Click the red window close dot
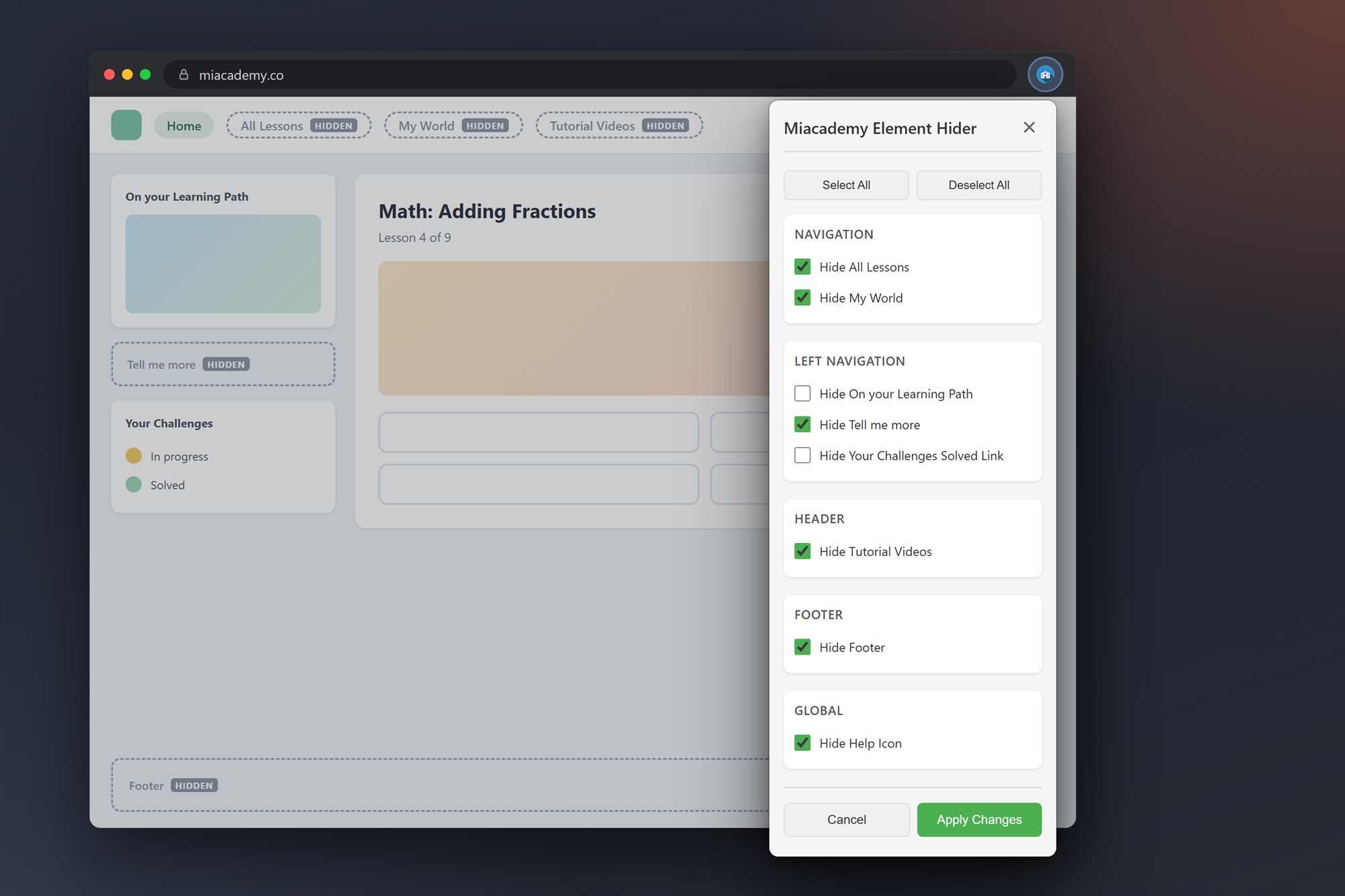This screenshot has width=1345, height=896. pyautogui.click(x=110, y=75)
